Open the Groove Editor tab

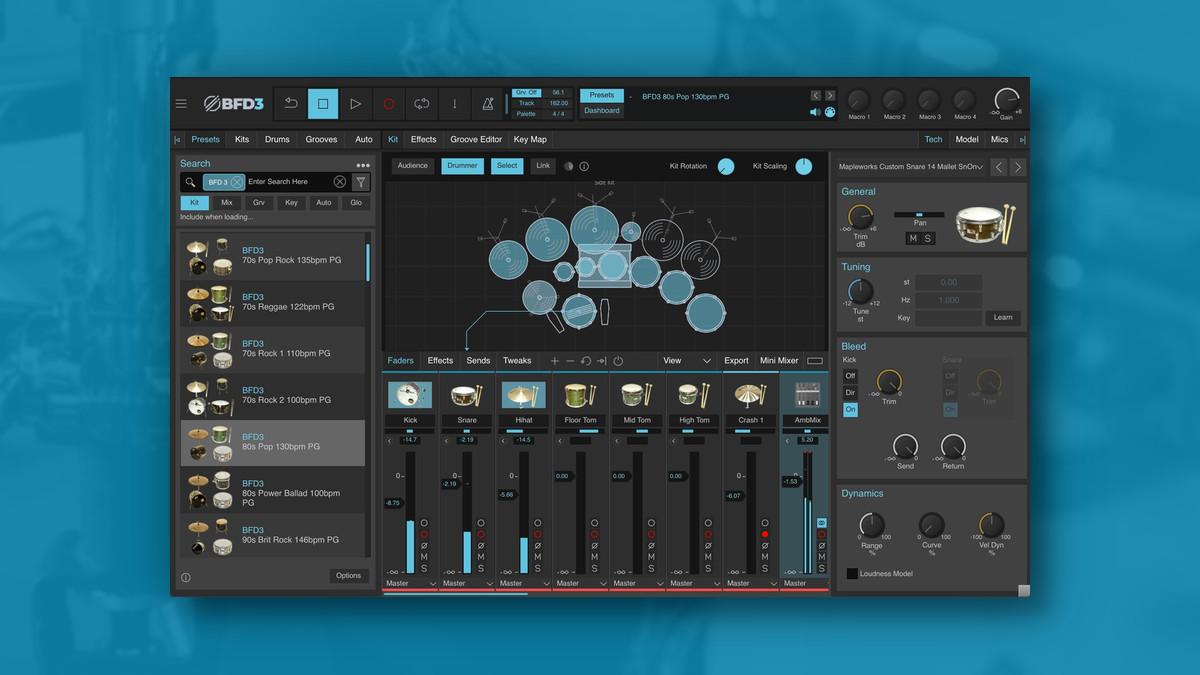click(x=476, y=140)
